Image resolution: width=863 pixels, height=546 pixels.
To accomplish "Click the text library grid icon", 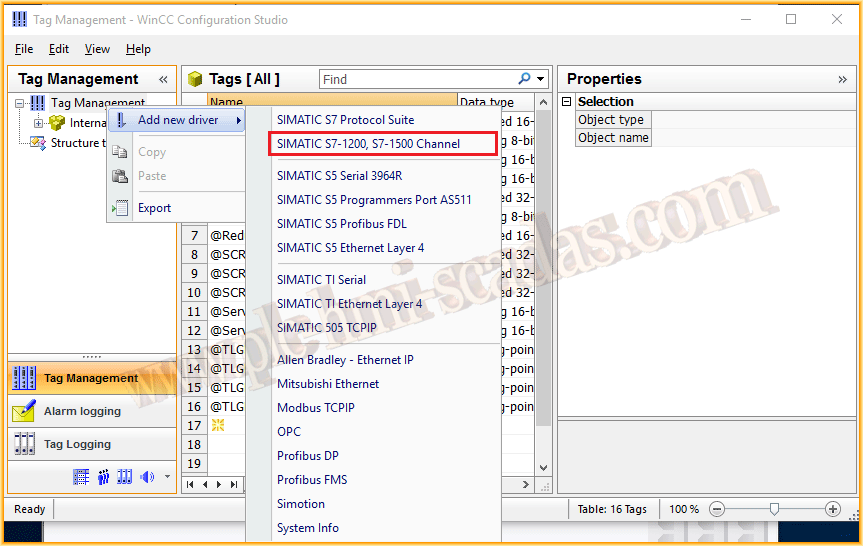I will 81,477.
